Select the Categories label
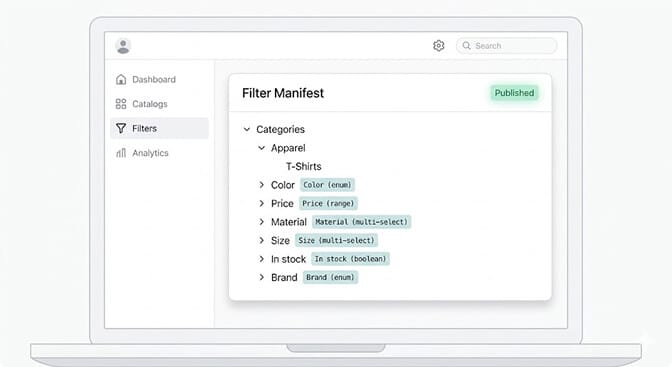Image resolution: width=672 pixels, height=367 pixels. pyautogui.click(x=280, y=129)
